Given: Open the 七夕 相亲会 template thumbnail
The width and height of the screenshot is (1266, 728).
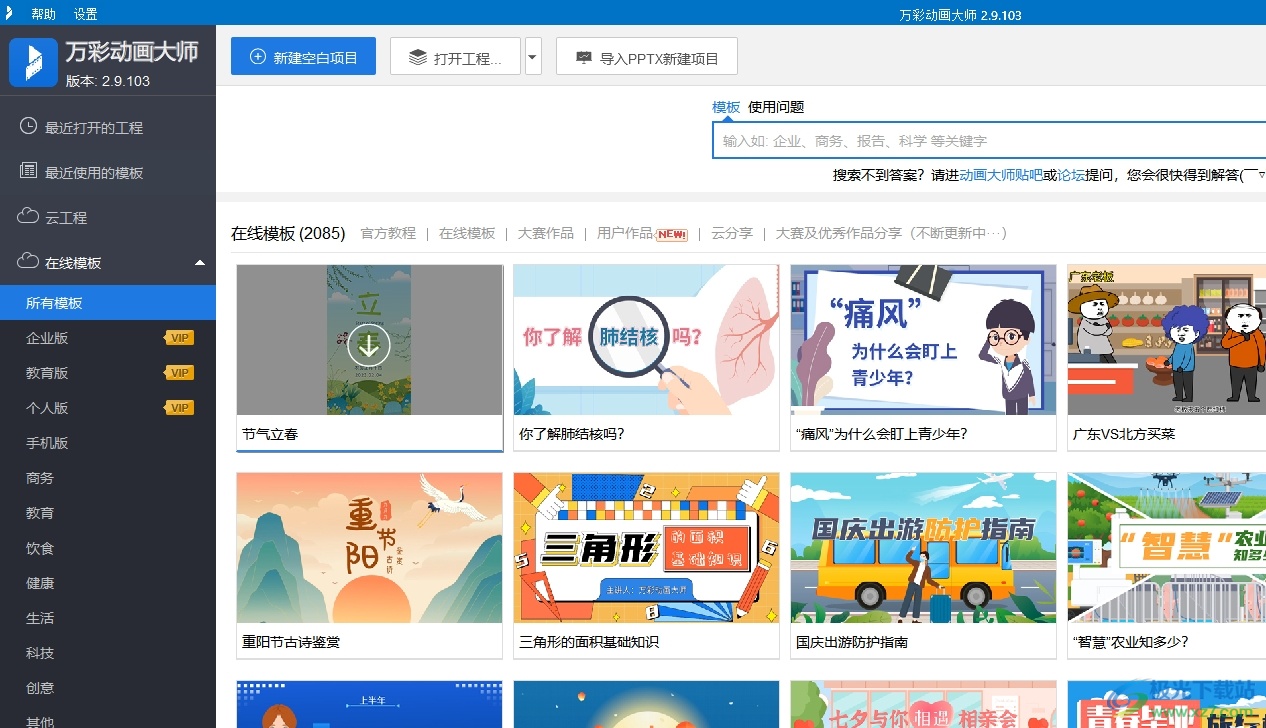Looking at the screenshot, I should tap(923, 705).
